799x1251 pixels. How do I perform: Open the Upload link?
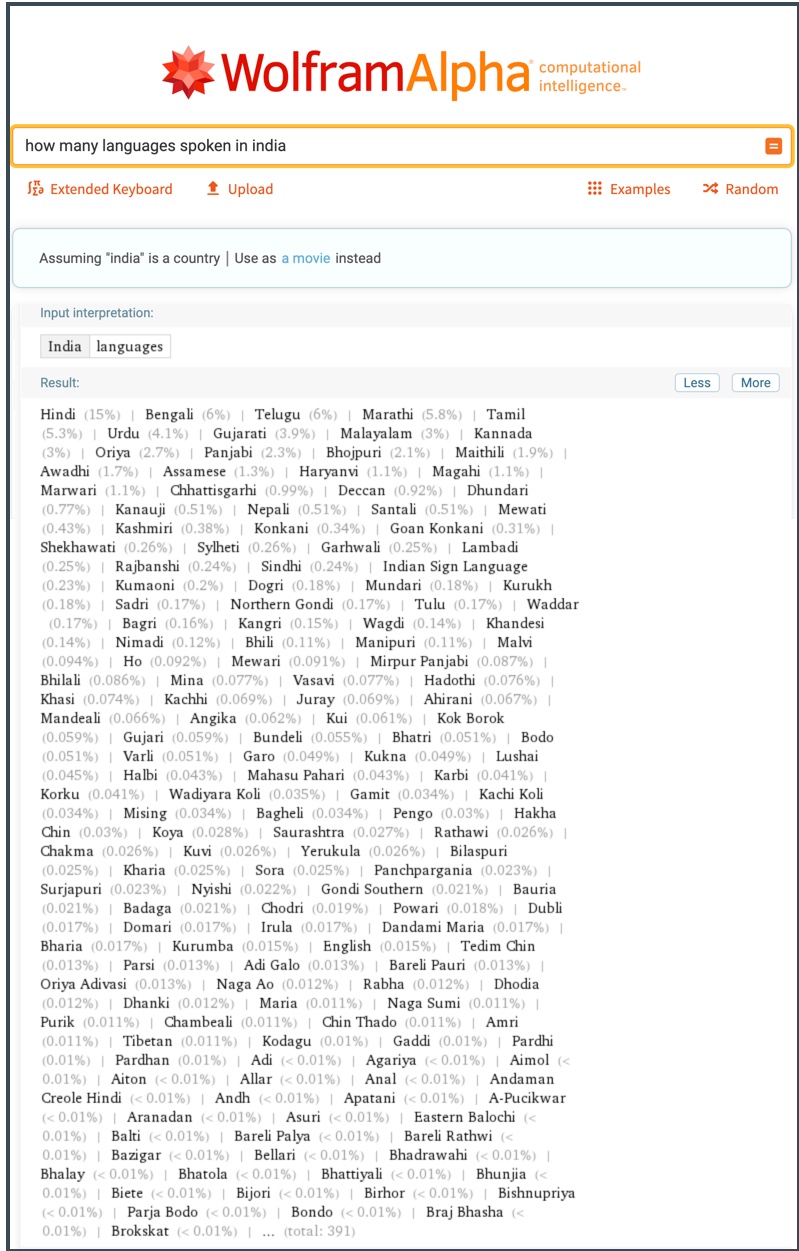click(x=250, y=189)
